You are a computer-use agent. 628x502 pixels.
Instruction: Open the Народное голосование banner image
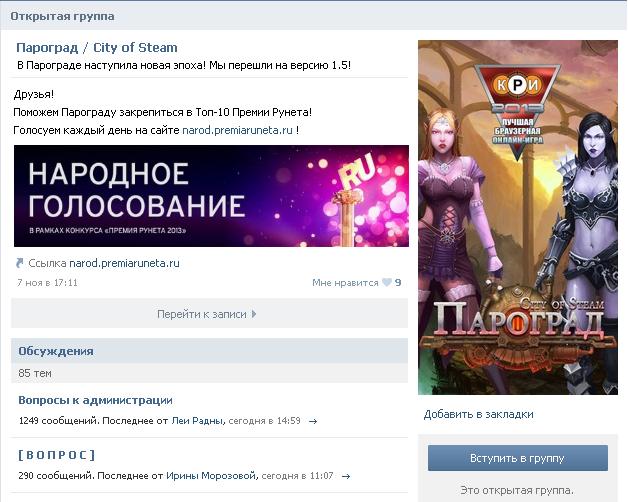coord(211,196)
